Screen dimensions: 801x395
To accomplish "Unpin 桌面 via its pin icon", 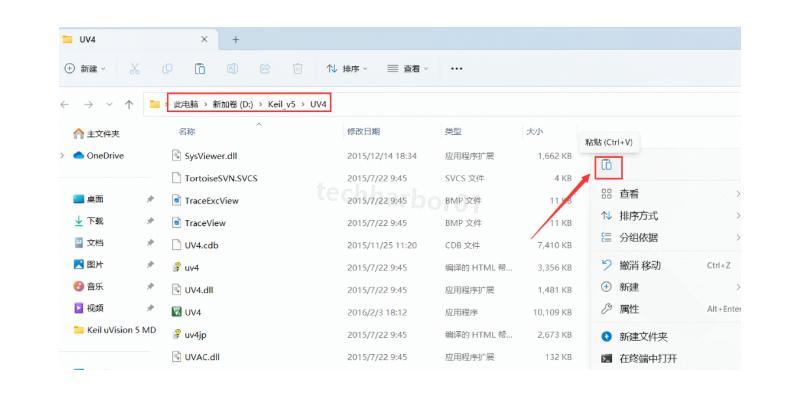I will (x=150, y=199).
